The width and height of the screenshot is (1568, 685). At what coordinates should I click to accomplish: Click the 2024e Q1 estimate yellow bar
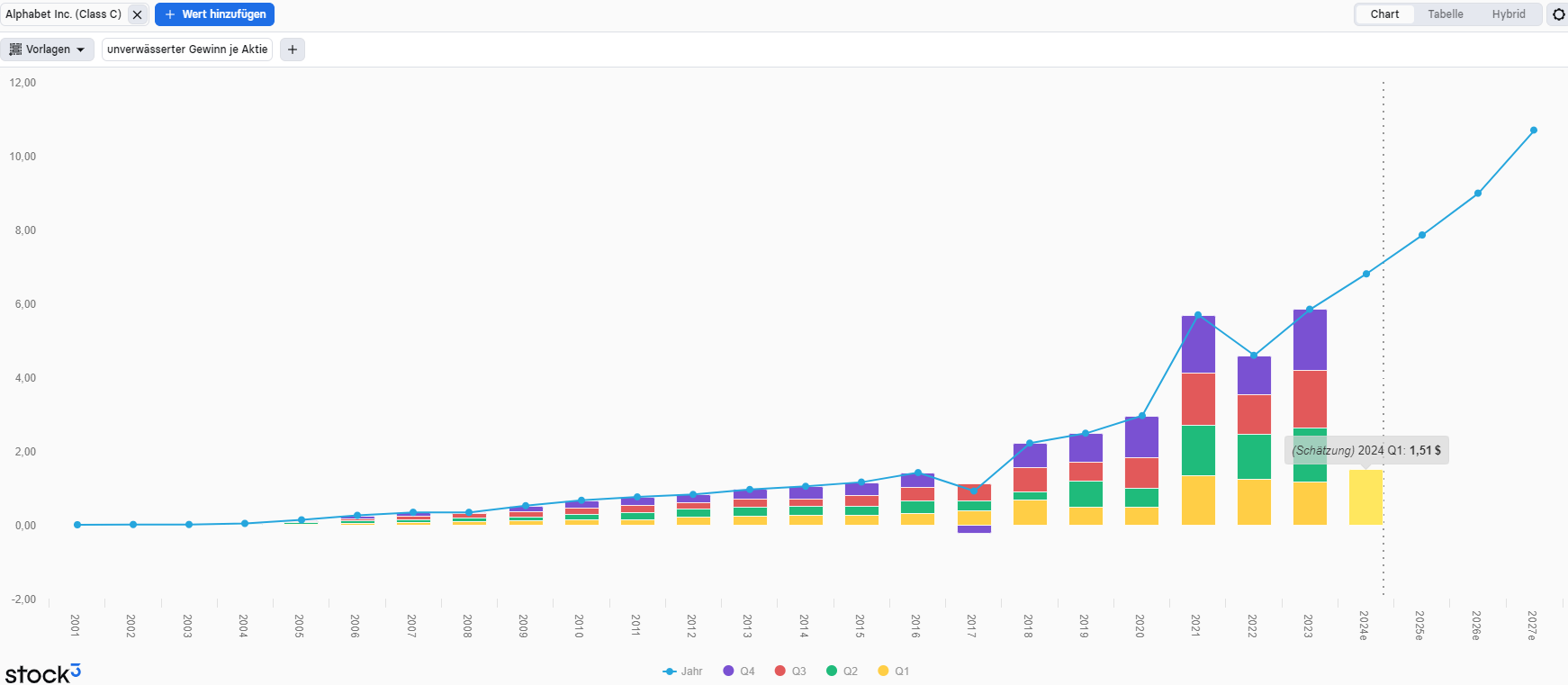[x=1365, y=497]
